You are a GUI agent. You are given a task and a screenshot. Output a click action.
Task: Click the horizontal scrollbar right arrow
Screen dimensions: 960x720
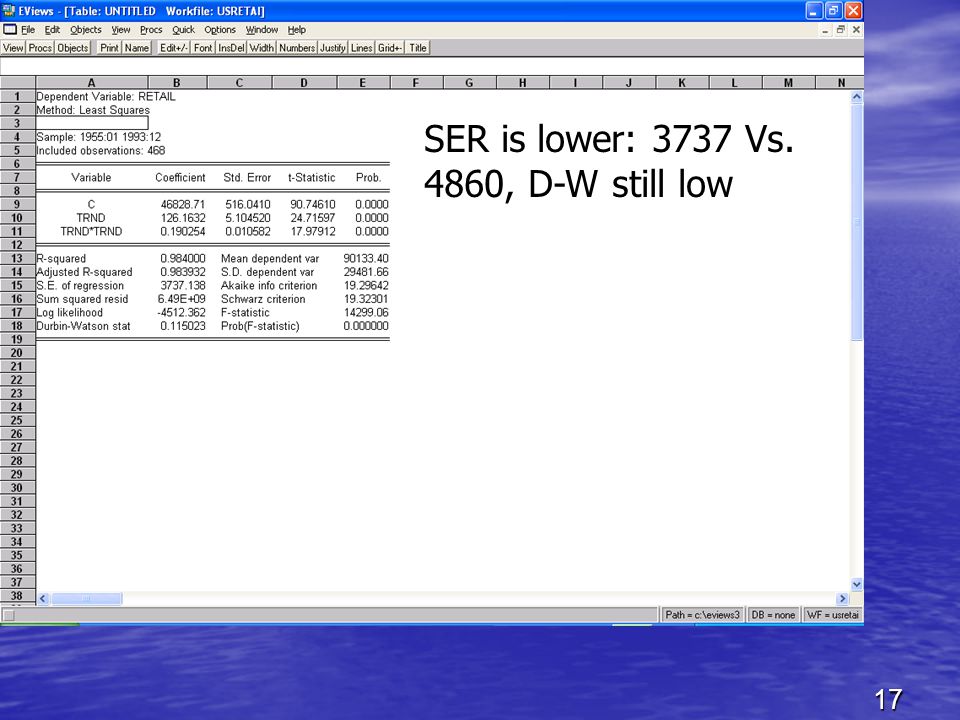point(842,599)
